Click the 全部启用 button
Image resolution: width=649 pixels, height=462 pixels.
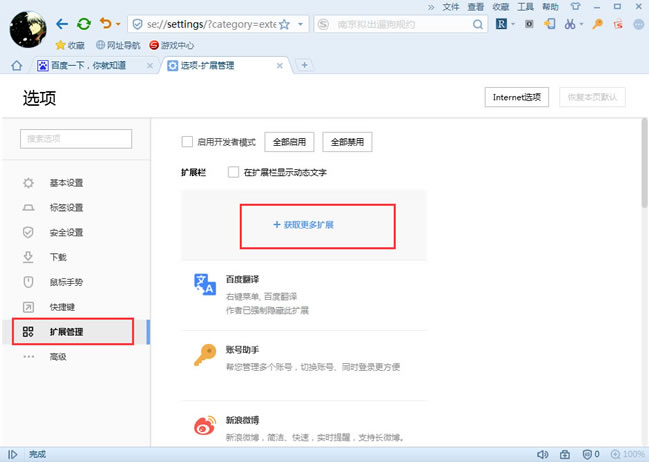point(289,142)
